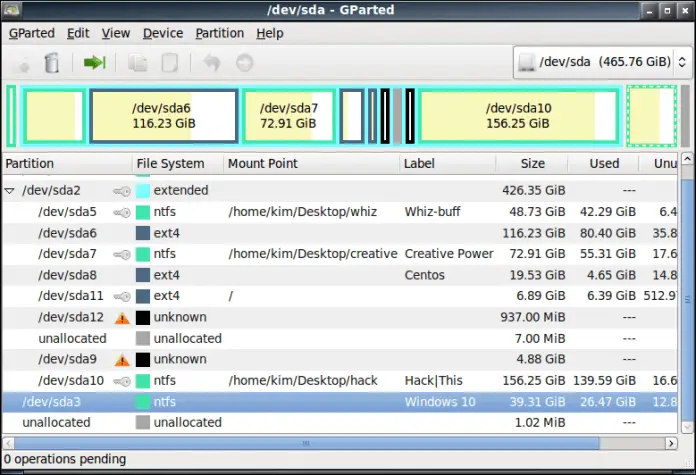
Task: Open the Partition menu
Action: pyautogui.click(x=220, y=33)
